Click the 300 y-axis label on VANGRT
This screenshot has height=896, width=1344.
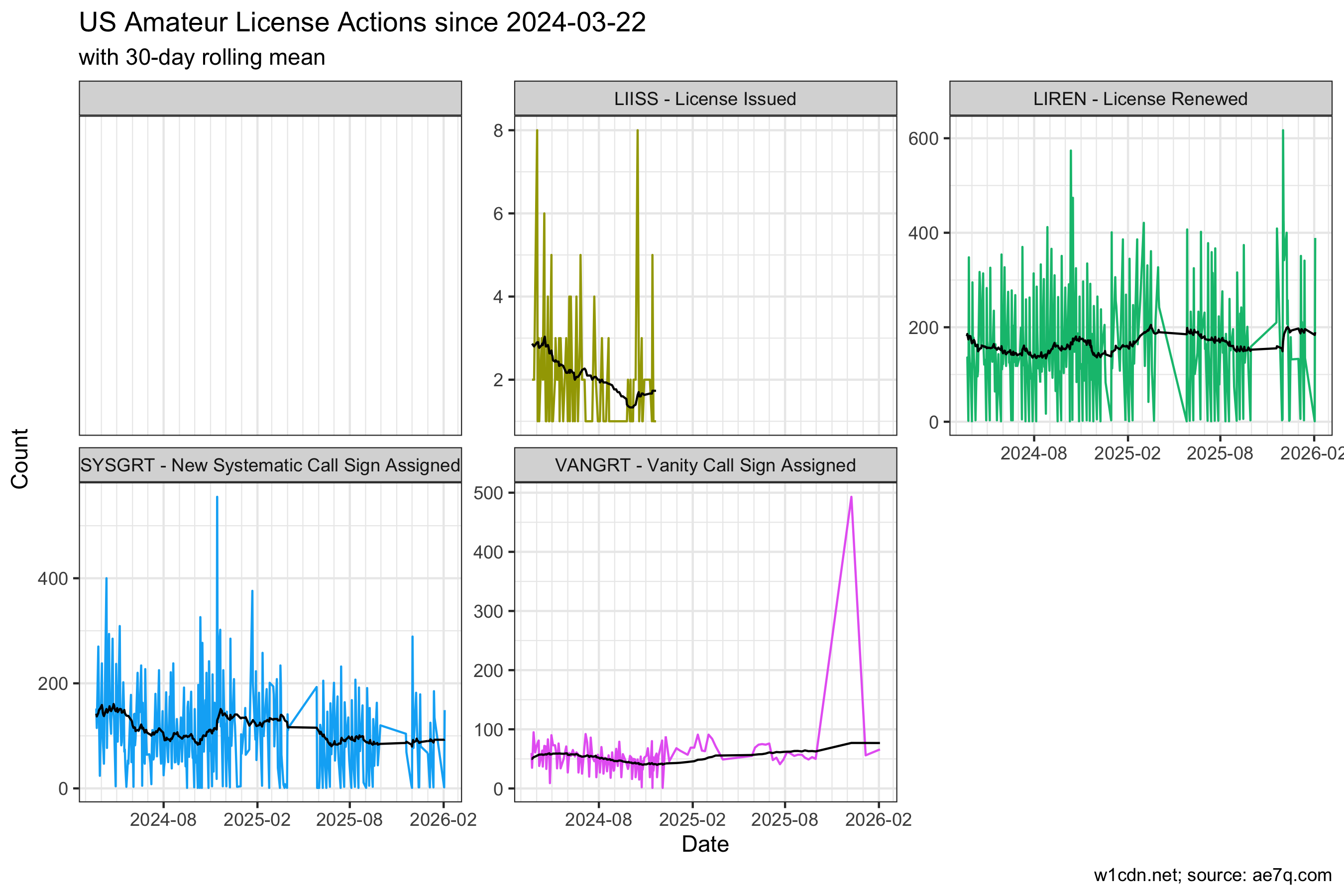488,611
